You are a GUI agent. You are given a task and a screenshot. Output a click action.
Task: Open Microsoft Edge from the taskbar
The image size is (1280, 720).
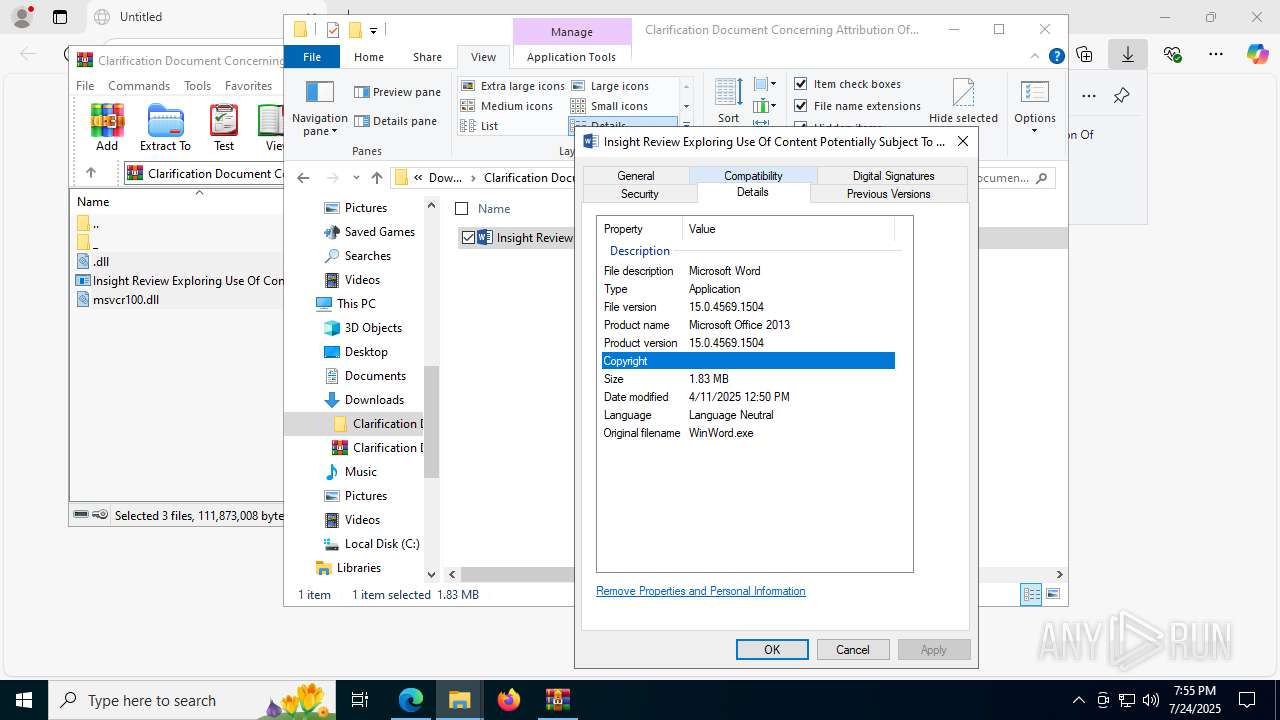411,700
